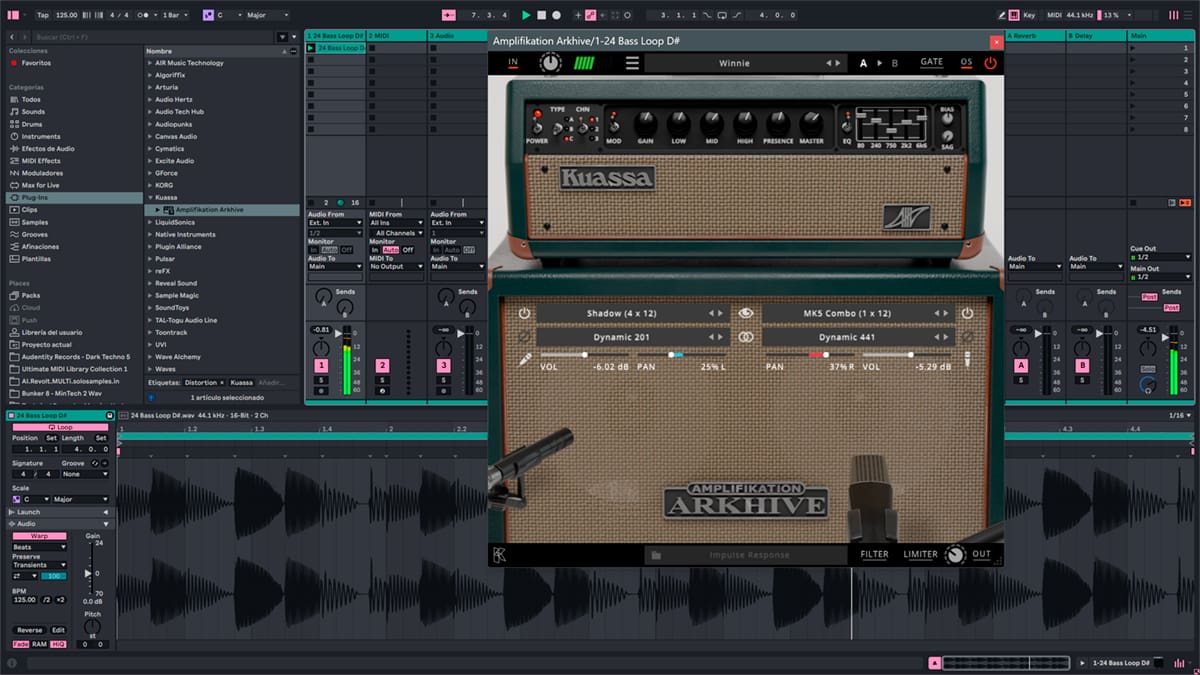Arm recording with the transport Record button
Screen dimensions: 1200x675
[556, 15]
